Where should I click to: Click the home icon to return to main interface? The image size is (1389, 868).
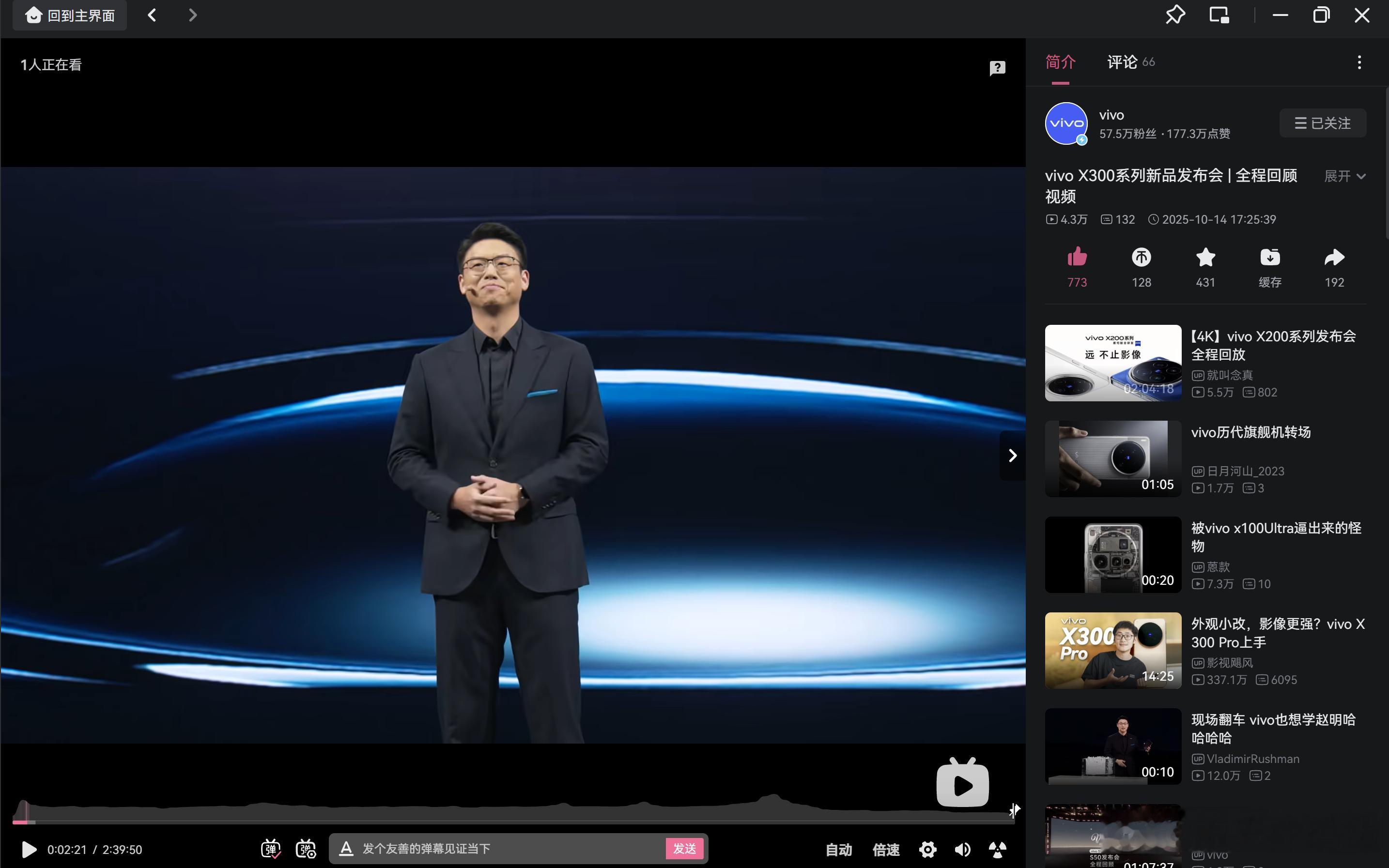(33, 15)
